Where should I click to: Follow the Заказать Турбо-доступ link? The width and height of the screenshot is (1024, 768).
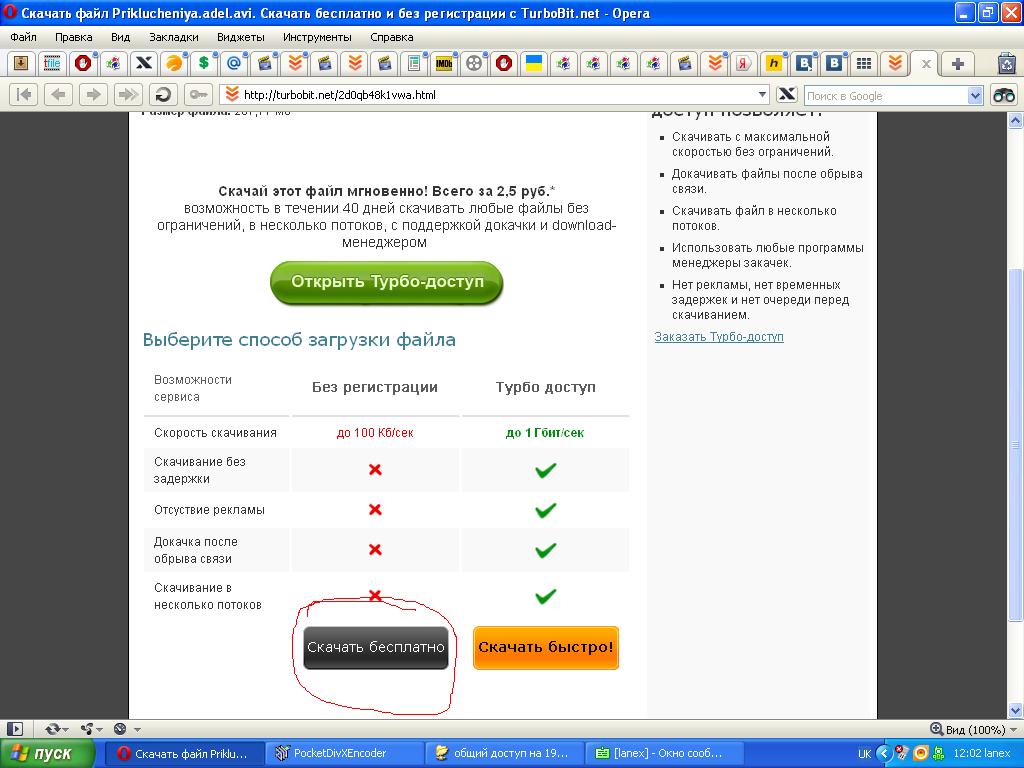point(719,337)
